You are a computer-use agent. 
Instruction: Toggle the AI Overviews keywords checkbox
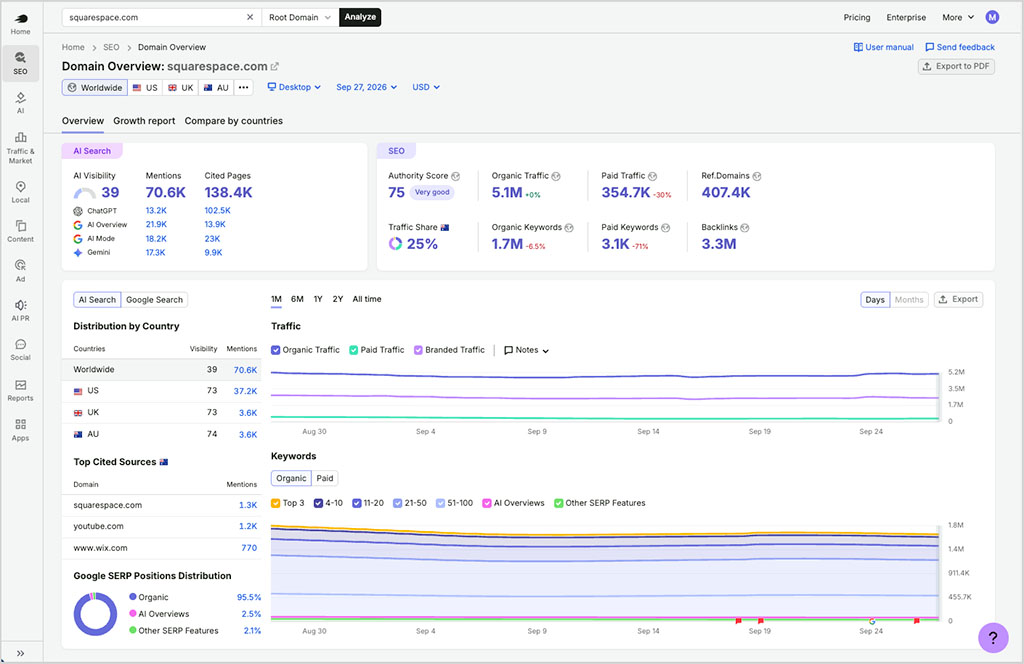[487, 503]
